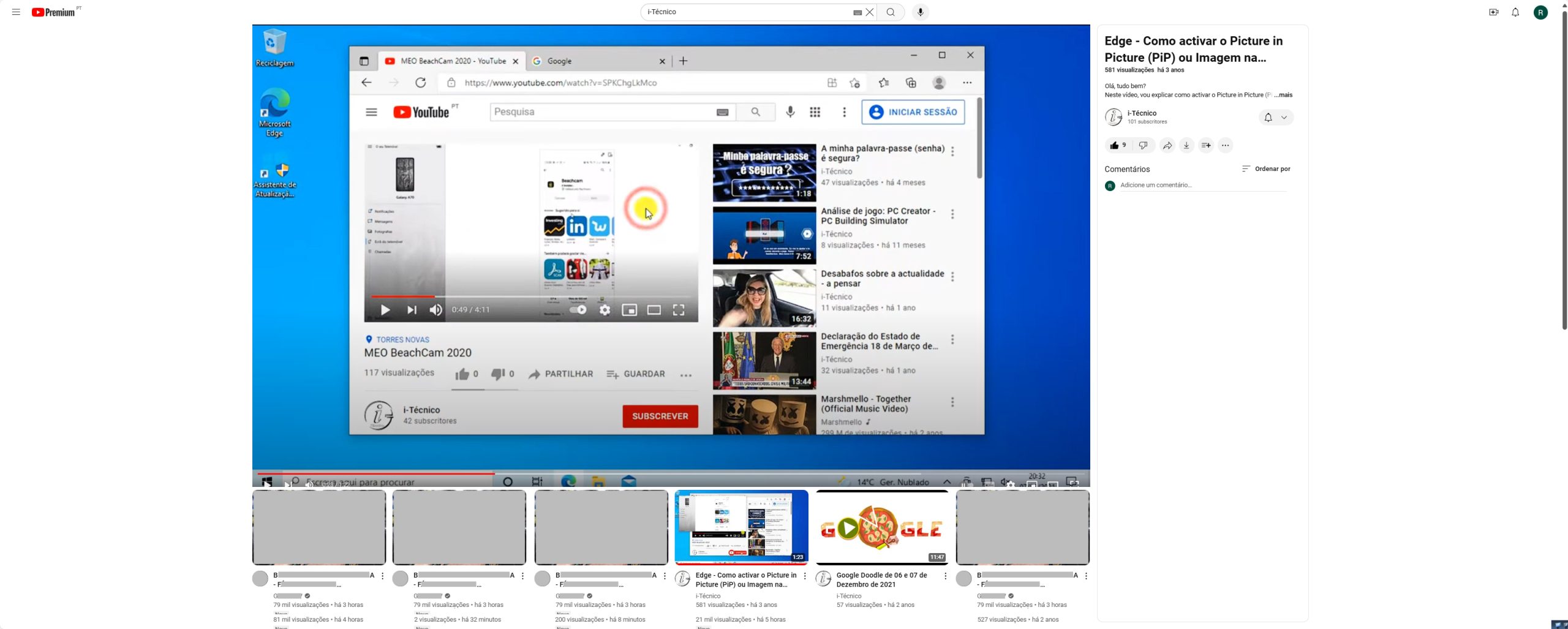1568x629 pixels.
Task: Open the Google Doodle pizza thumbnail
Action: click(882, 527)
